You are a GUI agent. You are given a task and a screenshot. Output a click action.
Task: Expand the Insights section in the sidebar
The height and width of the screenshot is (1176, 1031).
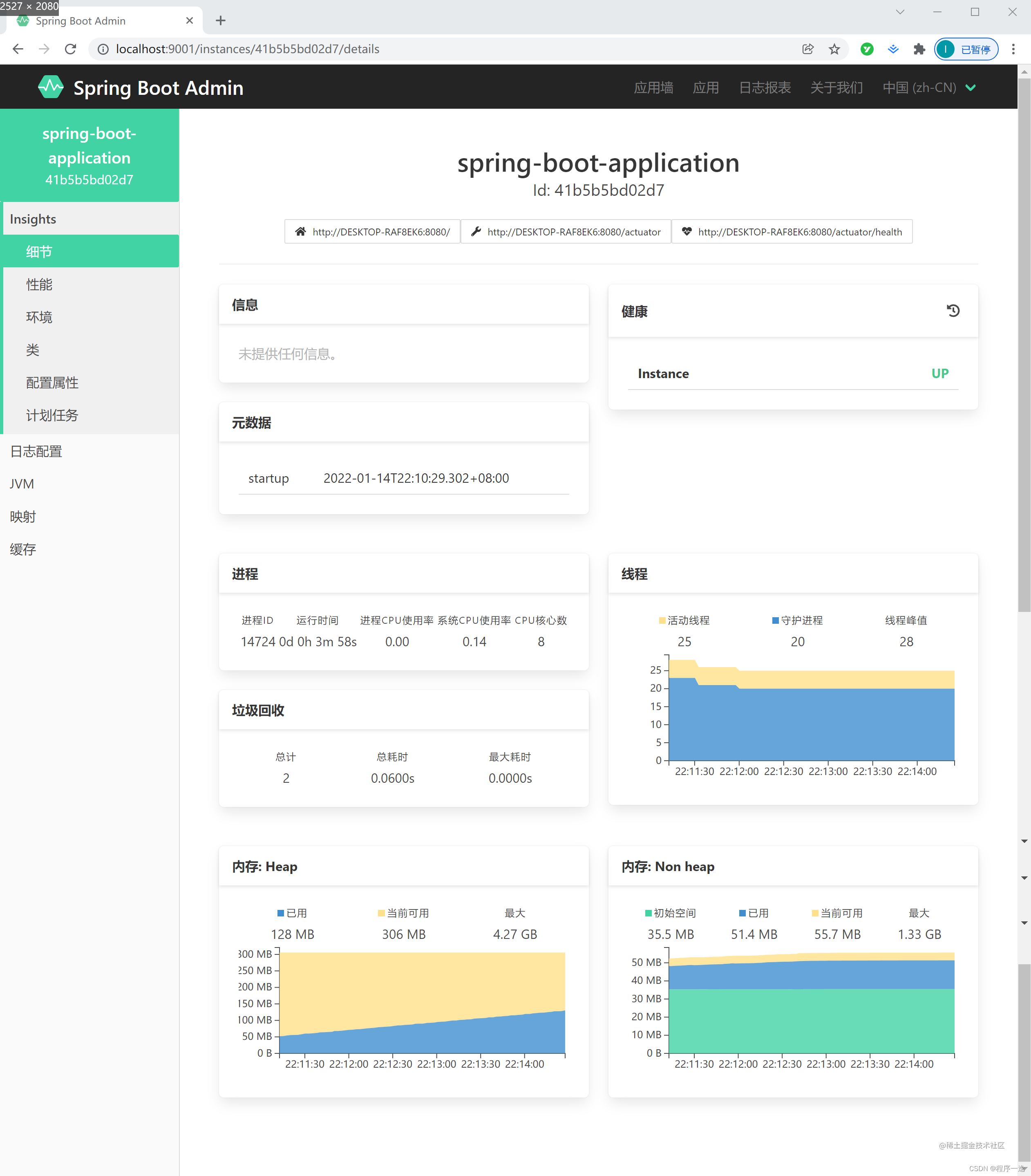click(x=32, y=219)
